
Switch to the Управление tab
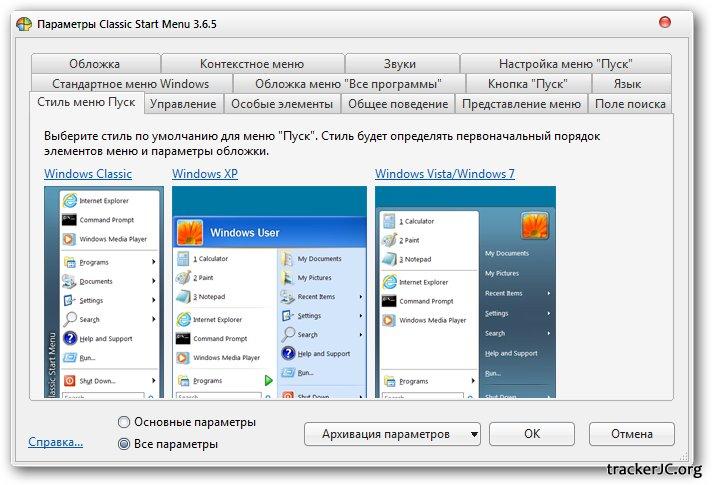[x=184, y=104]
